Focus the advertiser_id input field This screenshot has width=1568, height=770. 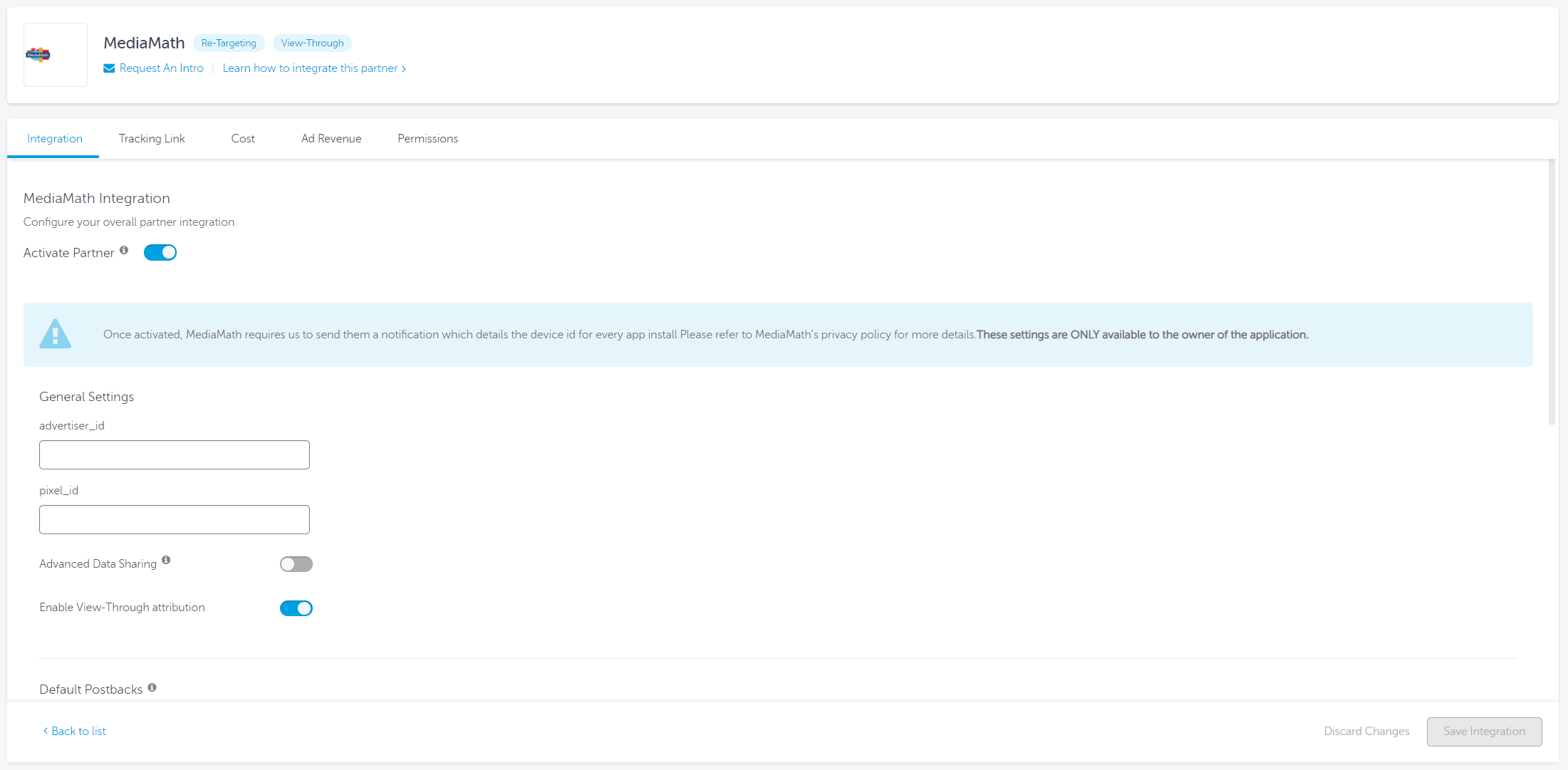pyautogui.click(x=175, y=455)
